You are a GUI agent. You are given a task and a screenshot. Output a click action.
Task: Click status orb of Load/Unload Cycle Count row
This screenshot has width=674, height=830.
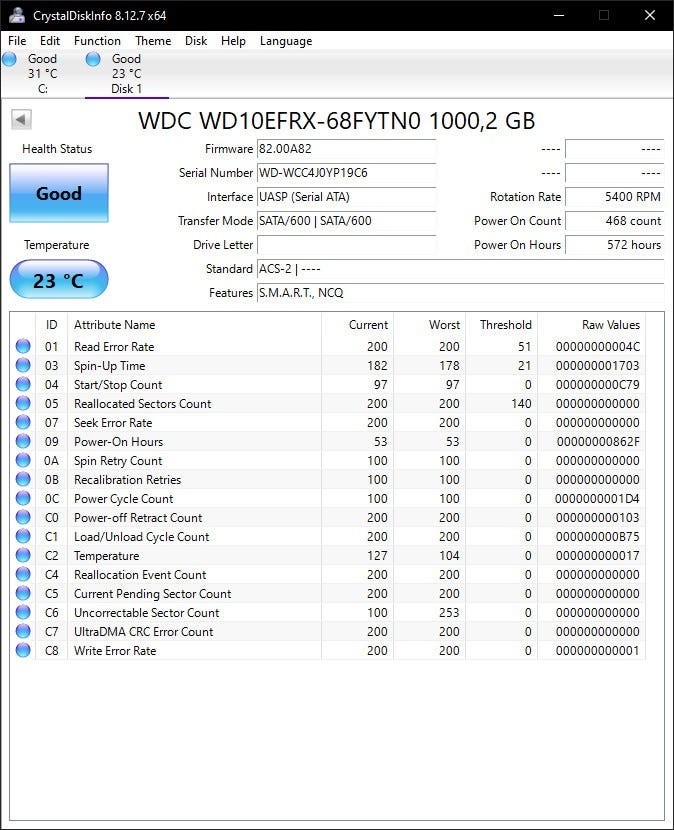[x=23, y=537]
